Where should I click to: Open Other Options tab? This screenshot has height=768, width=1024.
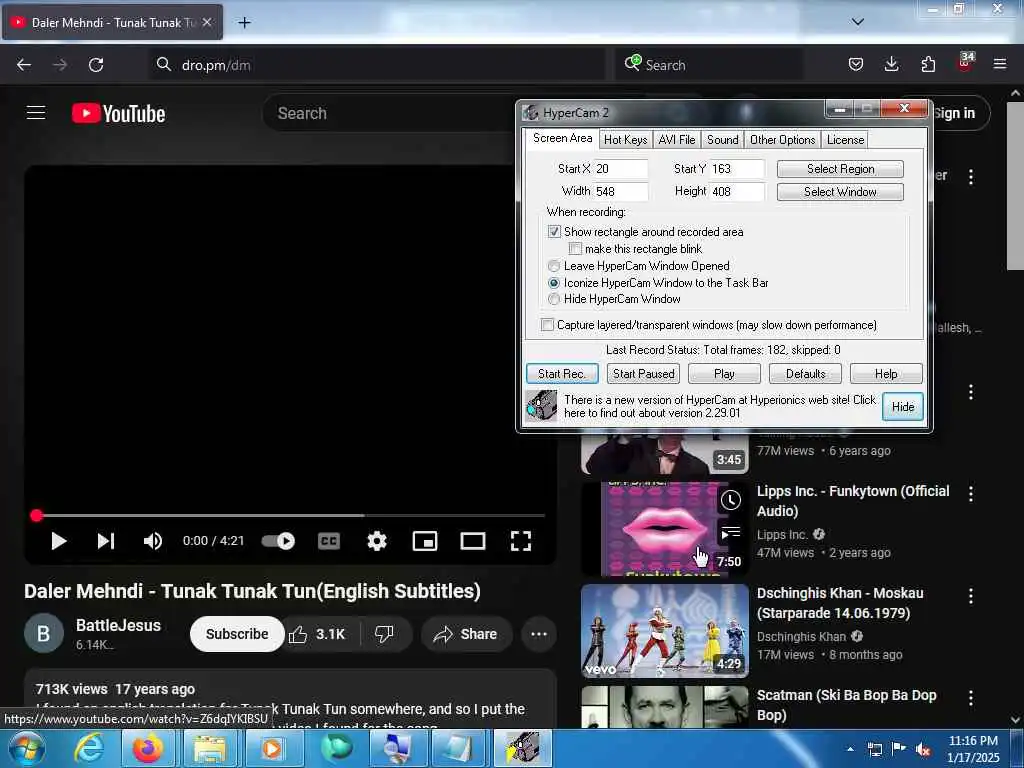[782, 140]
